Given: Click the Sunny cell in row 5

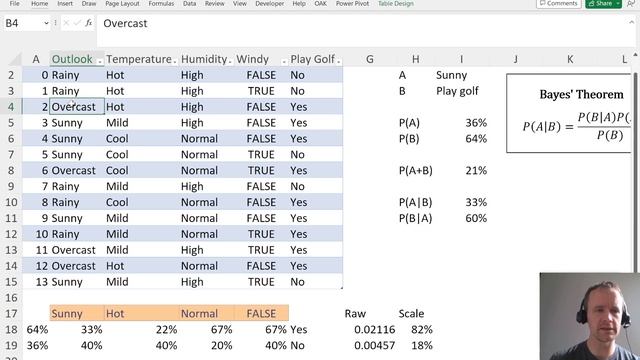Looking at the screenshot, I should point(77,123).
